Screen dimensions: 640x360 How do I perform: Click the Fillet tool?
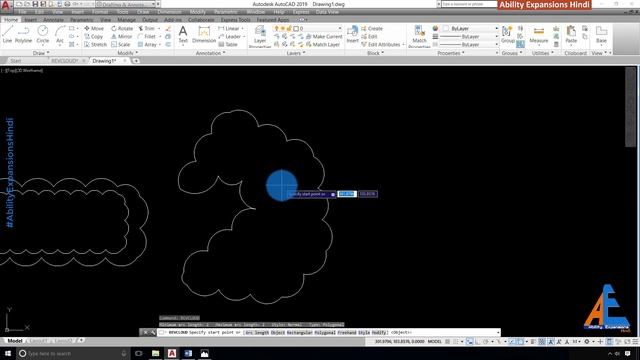pos(147,36)
